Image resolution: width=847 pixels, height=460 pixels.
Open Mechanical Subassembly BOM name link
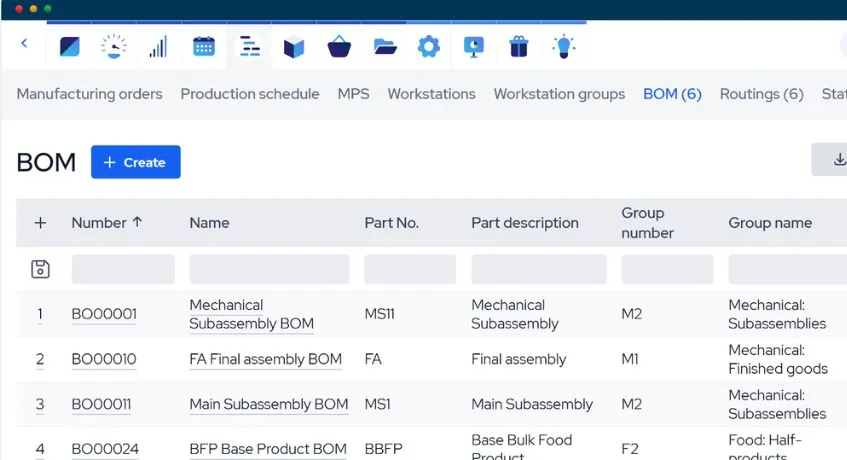252,314
